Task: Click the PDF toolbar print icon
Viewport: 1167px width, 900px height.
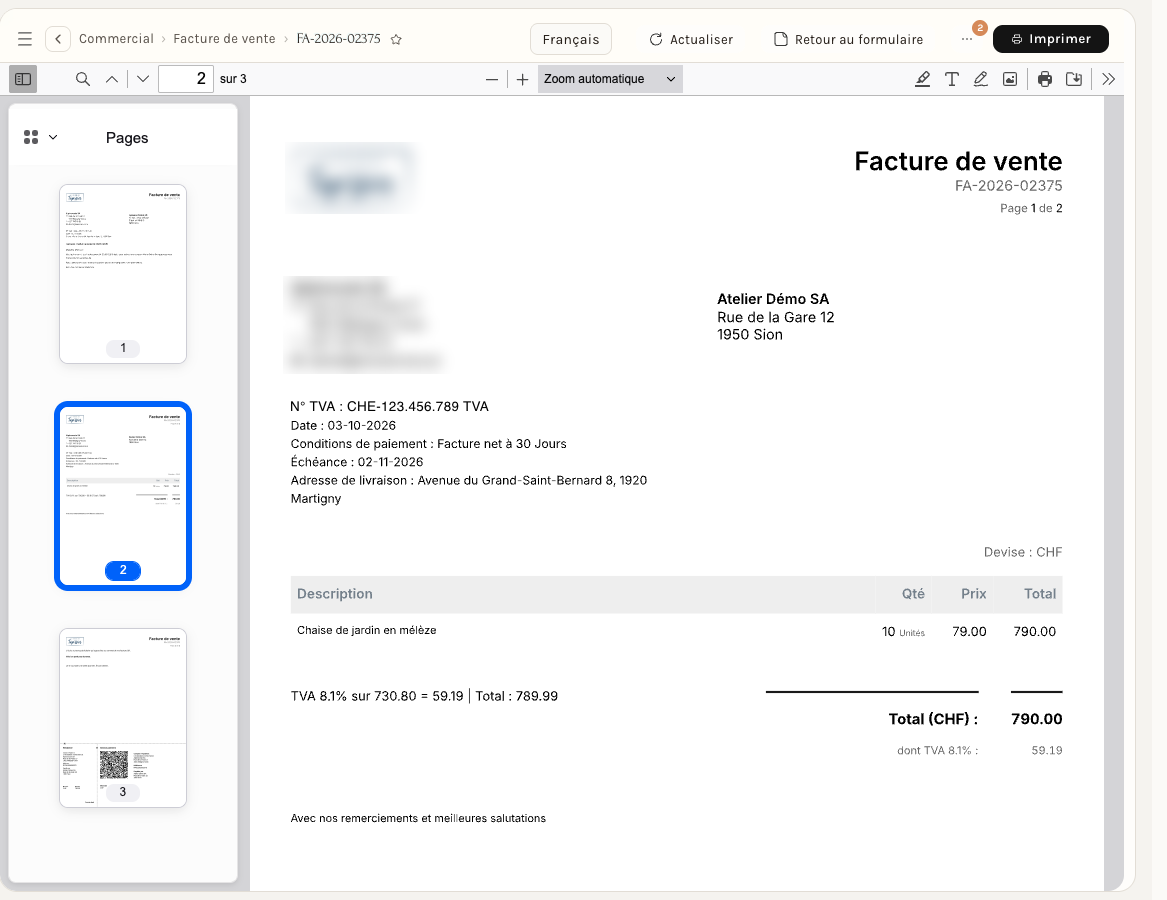Action: (1045, 79)
